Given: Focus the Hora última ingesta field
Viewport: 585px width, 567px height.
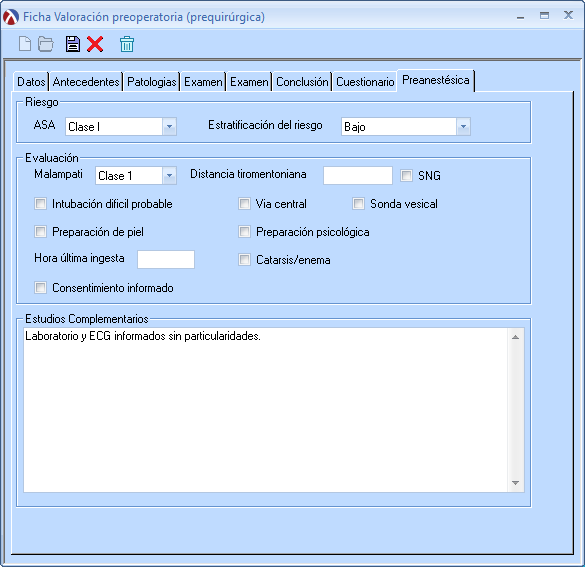Looking at the screenshot, I should pos(166,259).
